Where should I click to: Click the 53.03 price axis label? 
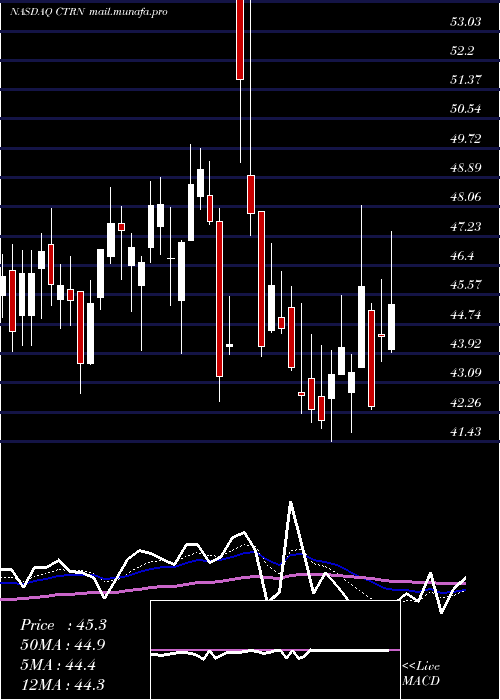(466, 21)
